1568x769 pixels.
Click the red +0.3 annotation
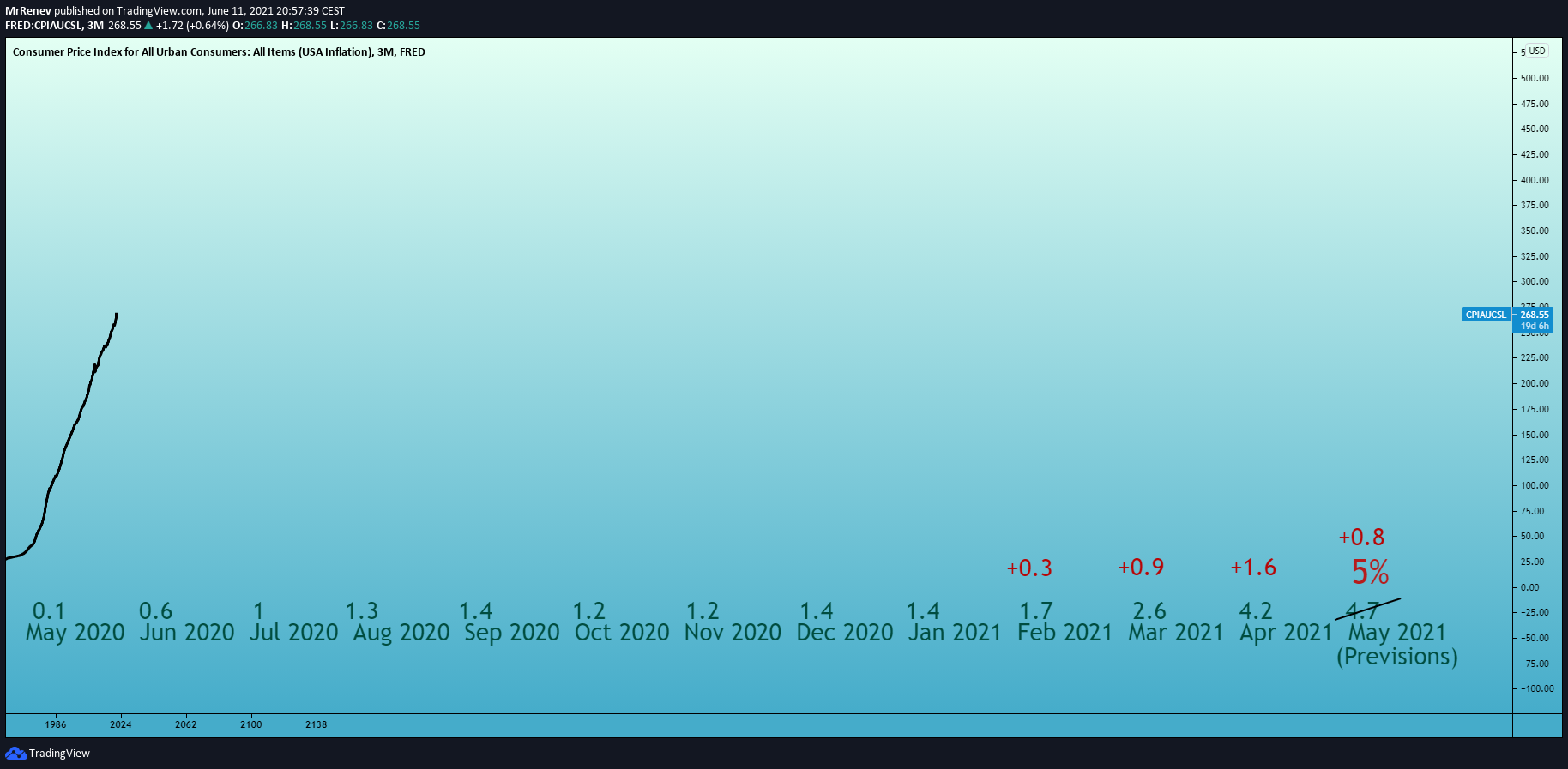(1029, 568)
